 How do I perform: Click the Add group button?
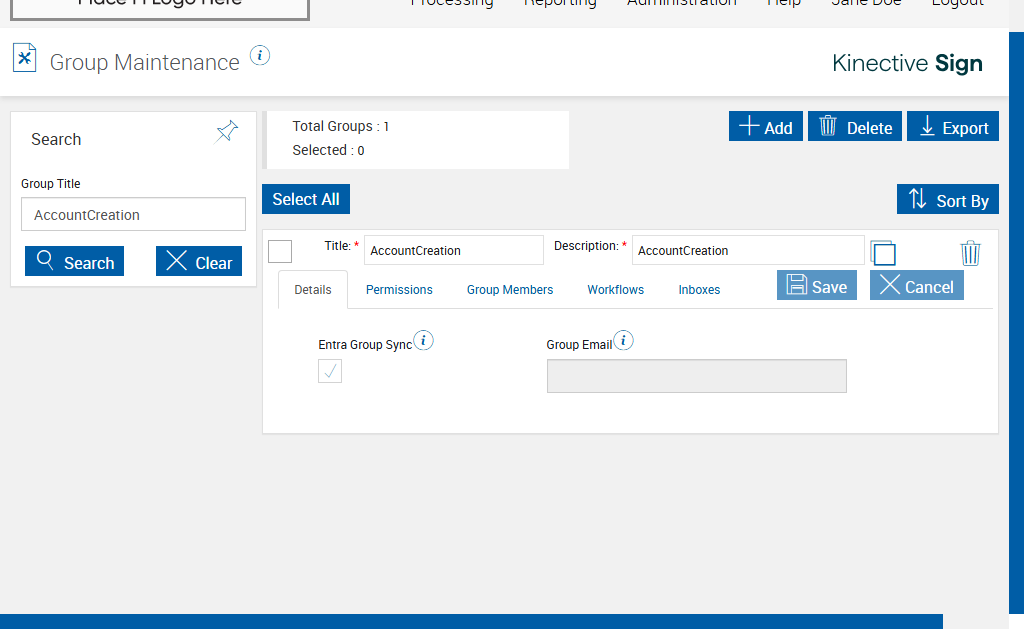click(765, 126)
